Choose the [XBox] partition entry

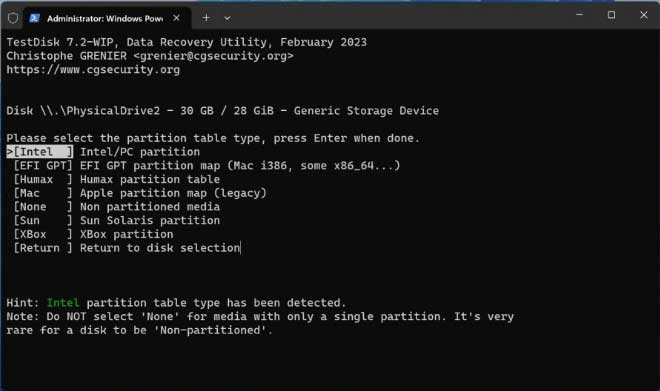pos(93,234)
